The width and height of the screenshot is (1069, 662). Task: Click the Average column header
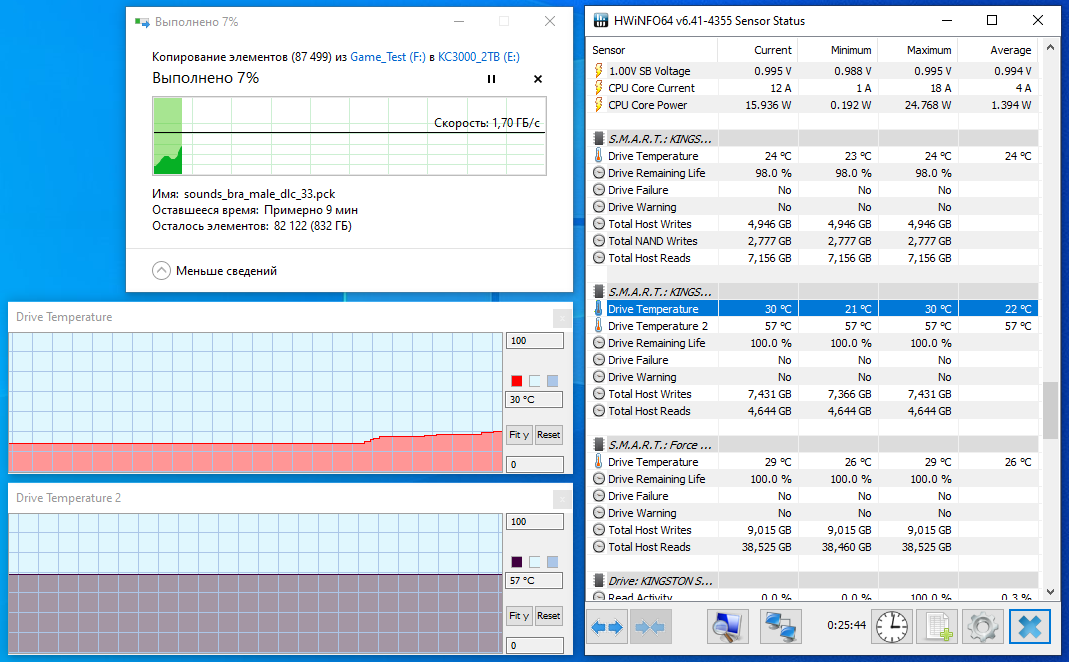(x=997, y=50)
